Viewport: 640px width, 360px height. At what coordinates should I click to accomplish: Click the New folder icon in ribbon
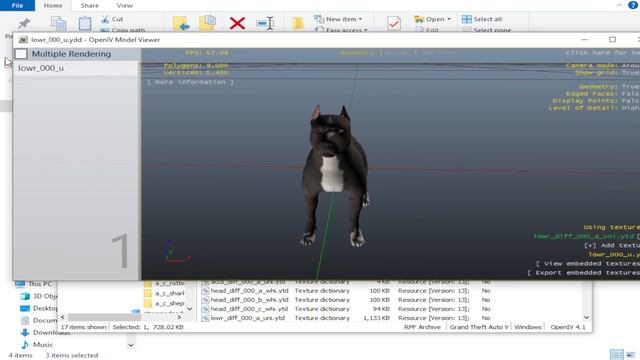pyautogui.click(x=298, y=23)
